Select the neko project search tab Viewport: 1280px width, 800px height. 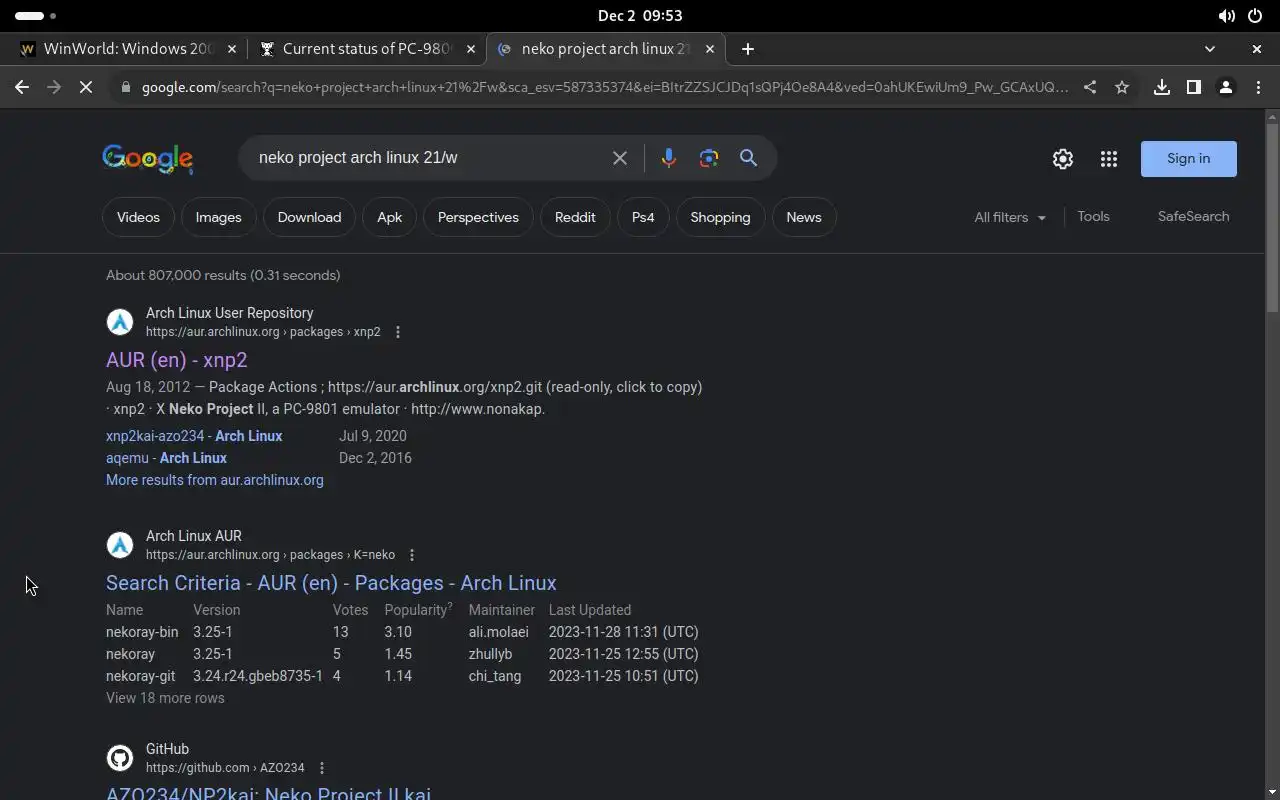[x=605, y=48]
